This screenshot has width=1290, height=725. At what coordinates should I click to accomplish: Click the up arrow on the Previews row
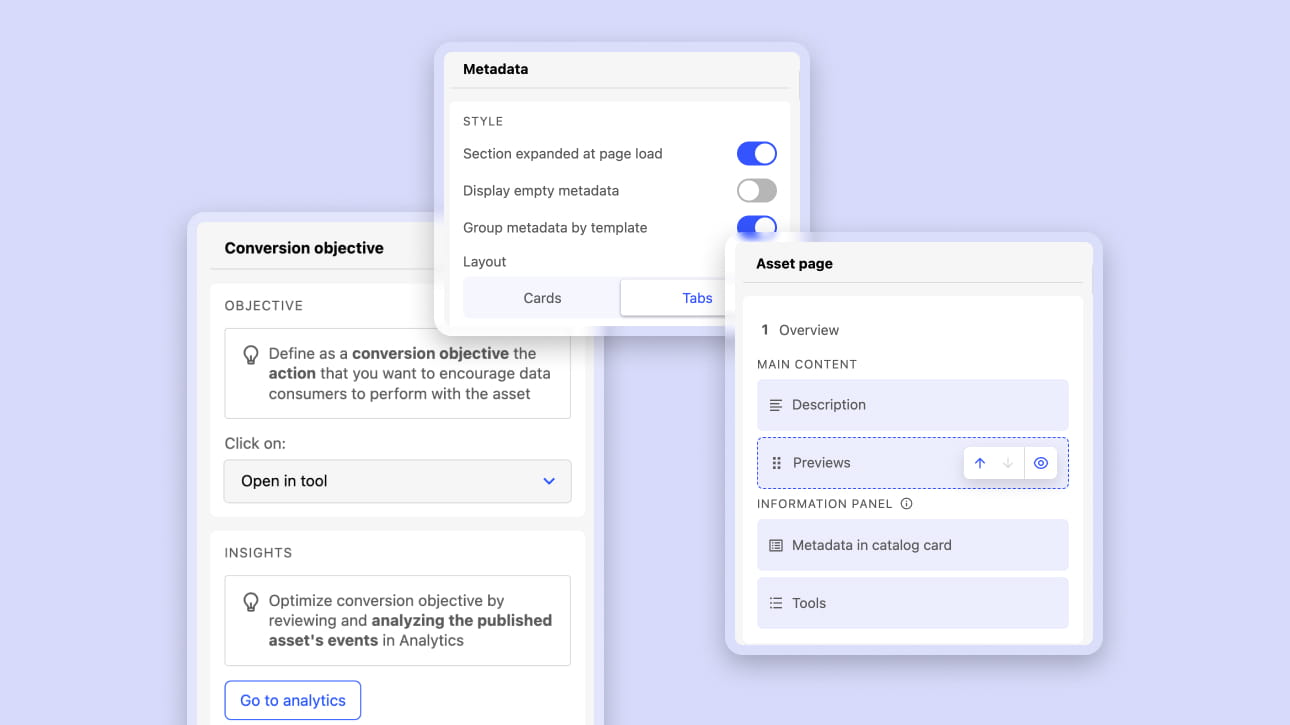(x=980, y=463)
